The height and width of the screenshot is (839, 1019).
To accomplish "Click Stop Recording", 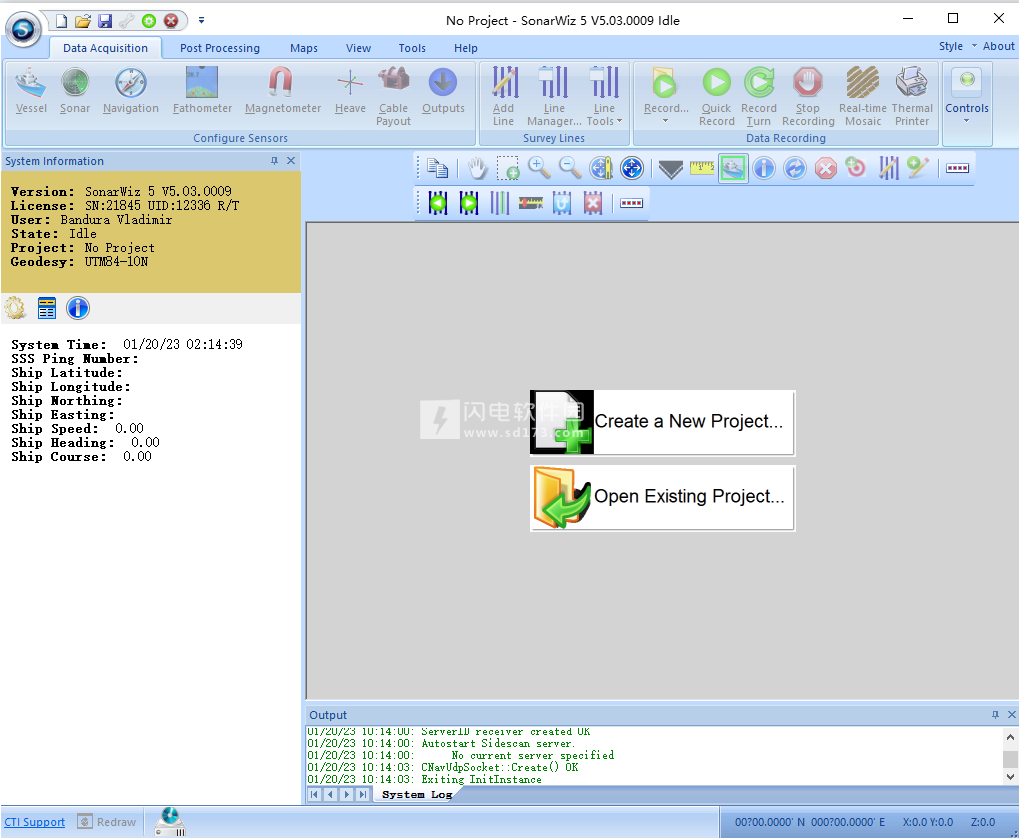I will pos(808,96).
